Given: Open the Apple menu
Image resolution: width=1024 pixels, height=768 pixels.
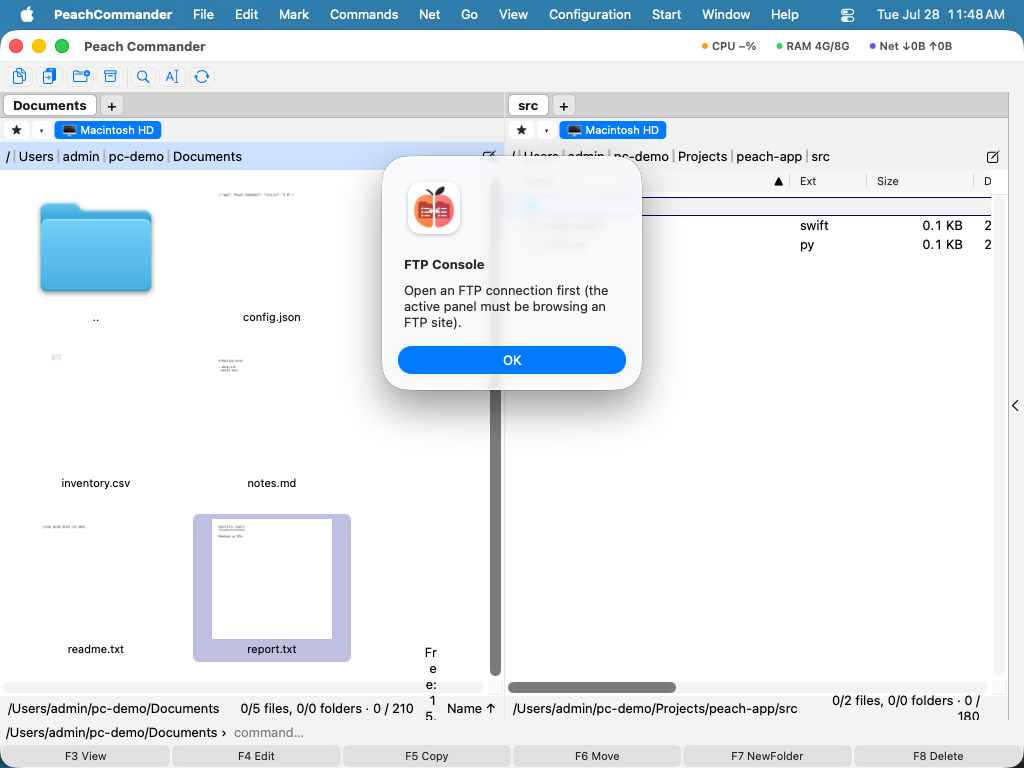Looking at the screenshot, I should point(27,14).
